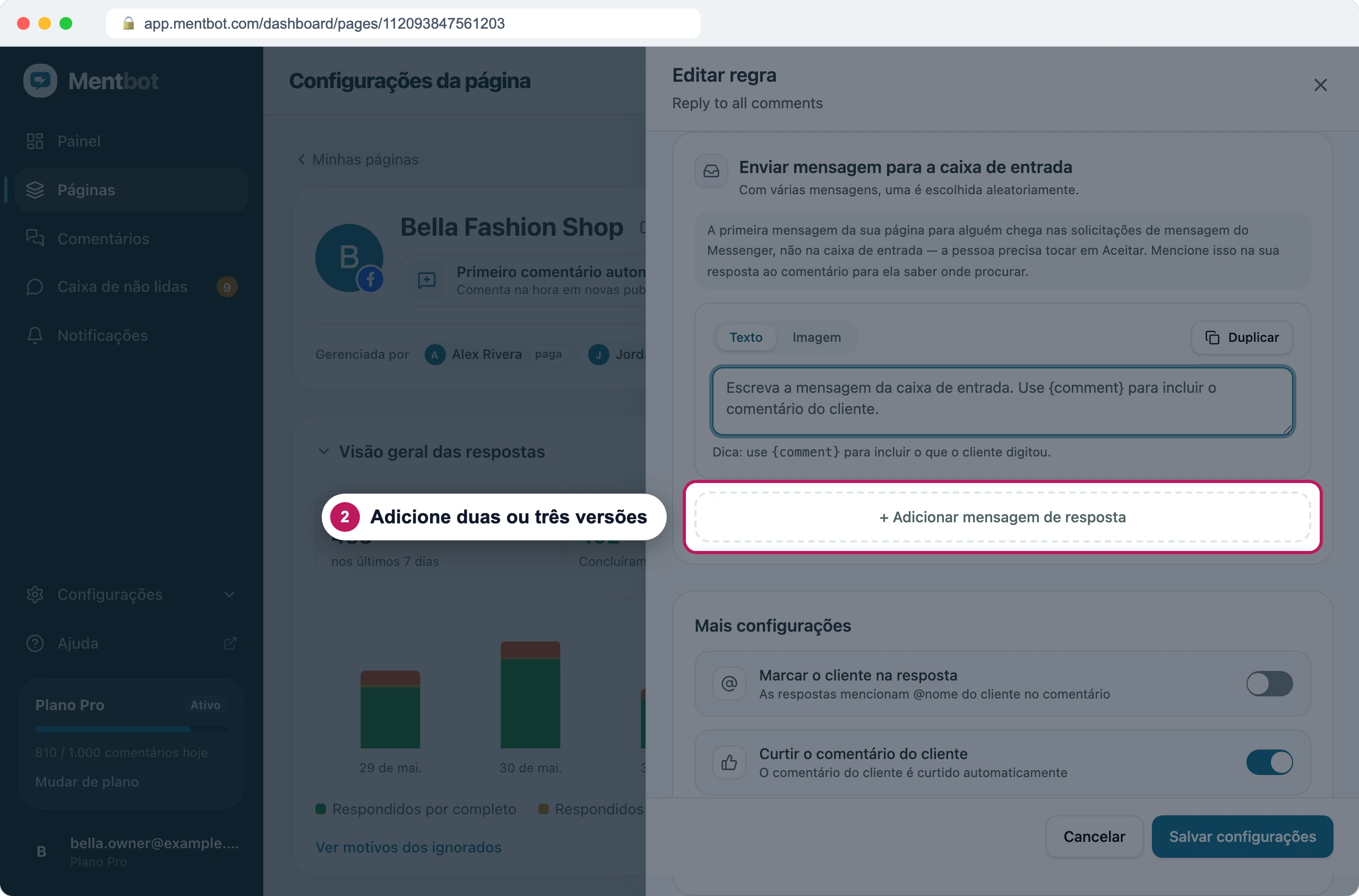The width and height of the screenshot is (1359, 896).
Task: Duplicate the message with Duplicar button
Action: click(1242, 337)
